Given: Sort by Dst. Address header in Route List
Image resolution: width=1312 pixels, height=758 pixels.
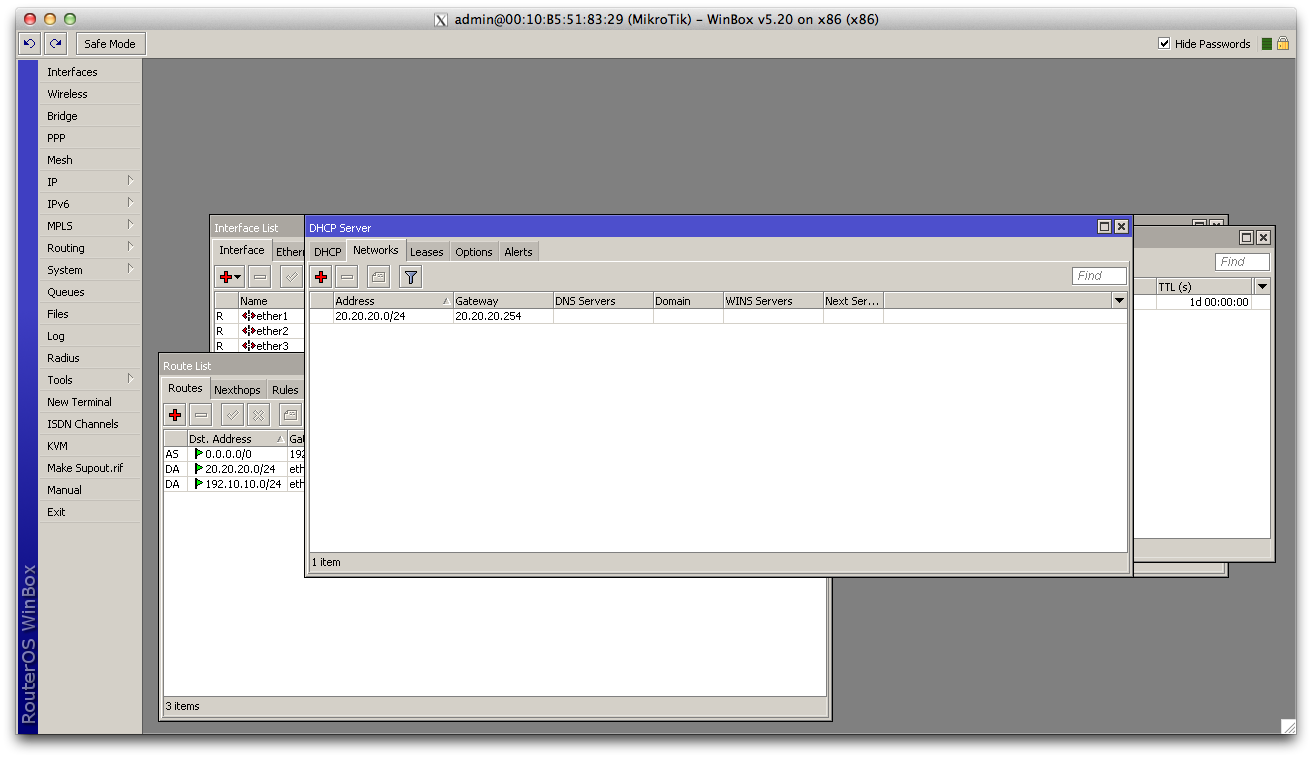Looking at the screenshot, I should pyautogui.click(x=236, y=439).
